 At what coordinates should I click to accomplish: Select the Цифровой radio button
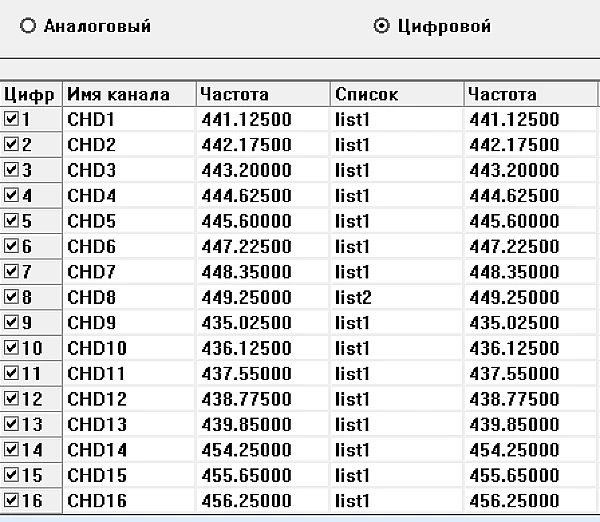click(x=380, y=27)
